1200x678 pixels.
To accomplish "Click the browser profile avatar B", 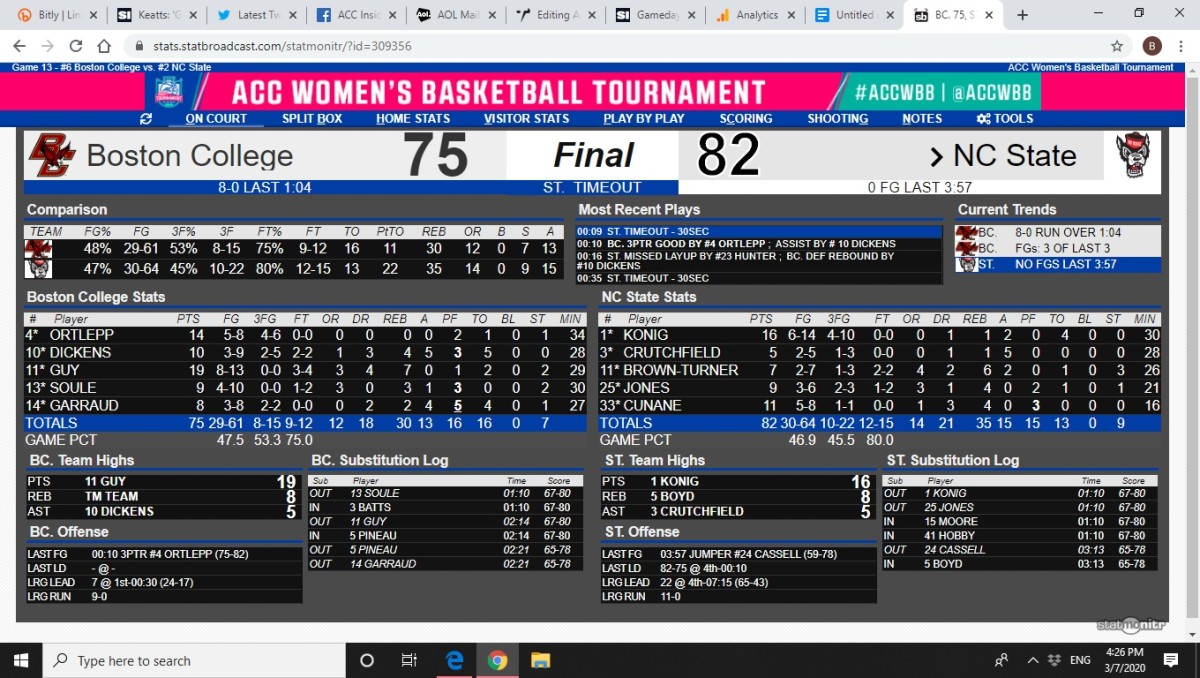I will point(1152,46).
